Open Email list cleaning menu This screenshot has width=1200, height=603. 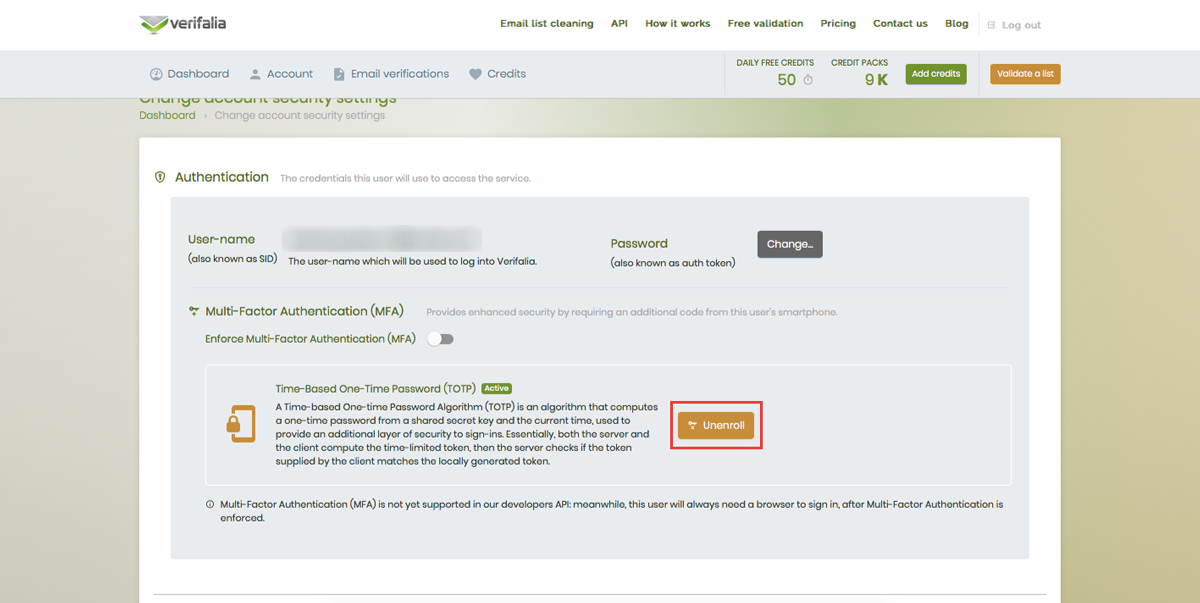pyautogui.click(x=546, y=24)
